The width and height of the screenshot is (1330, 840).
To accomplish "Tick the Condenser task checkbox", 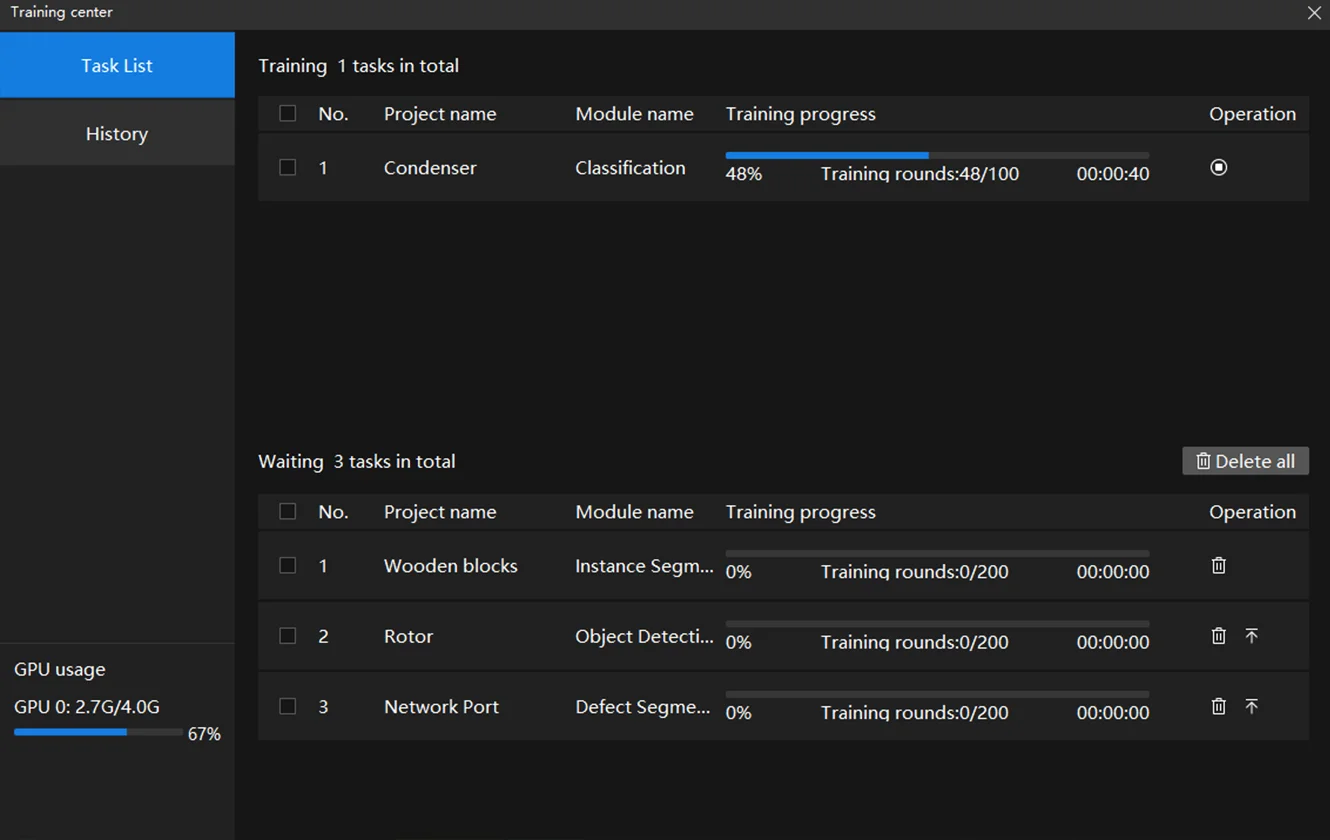I will pos(287,167).
